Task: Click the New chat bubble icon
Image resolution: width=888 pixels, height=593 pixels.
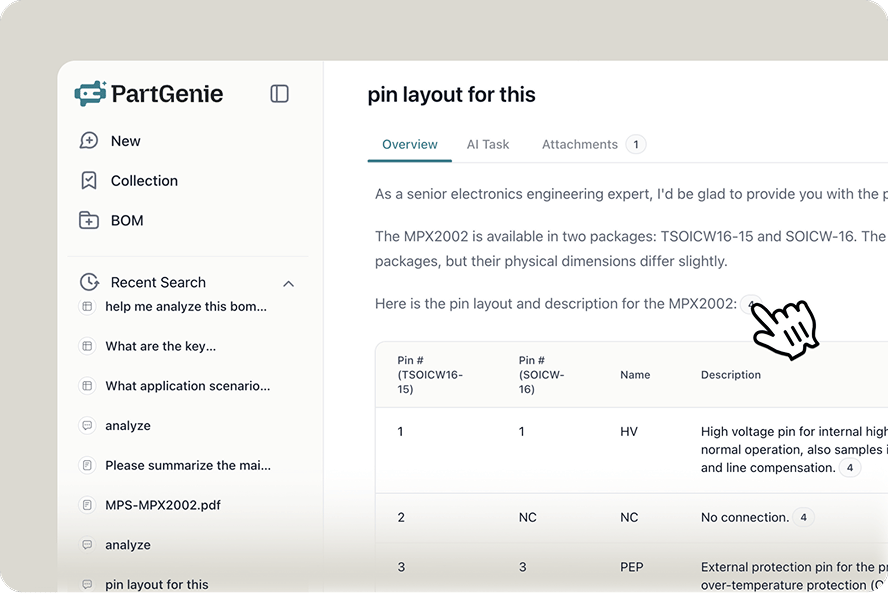Action: pos(88,140)
